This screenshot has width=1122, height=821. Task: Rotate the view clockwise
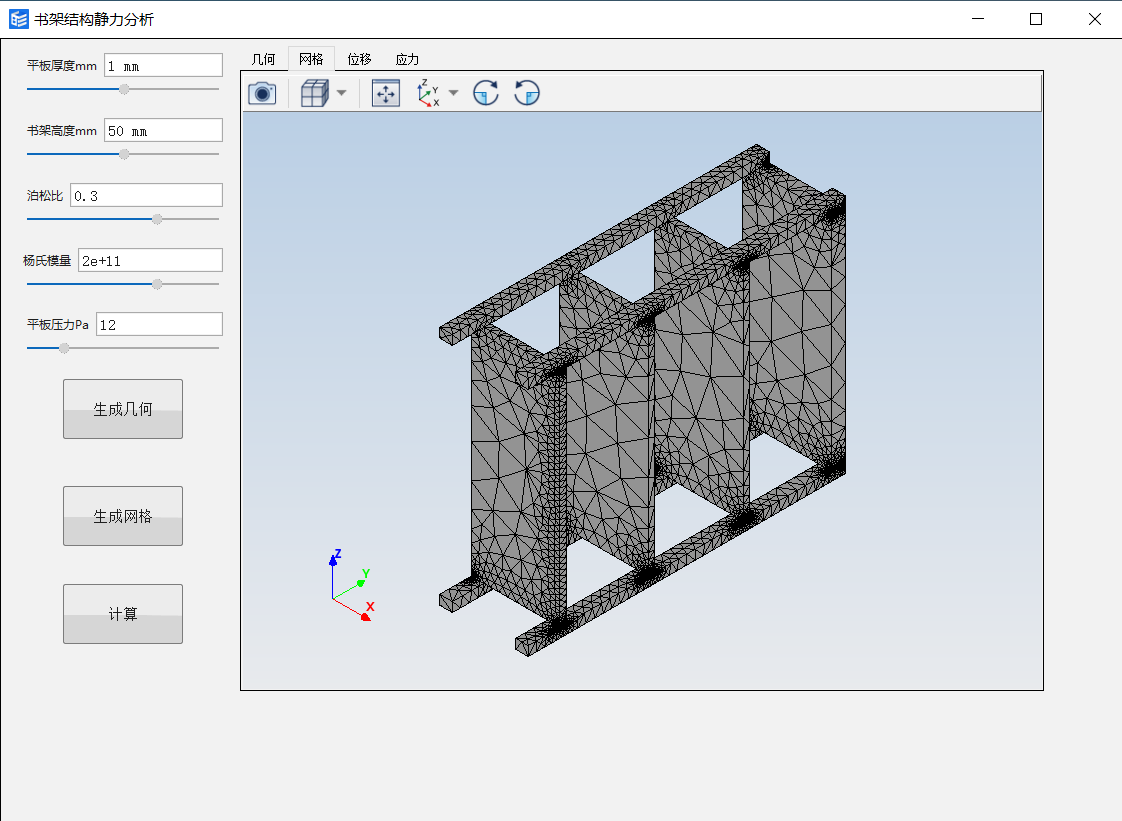486,93
